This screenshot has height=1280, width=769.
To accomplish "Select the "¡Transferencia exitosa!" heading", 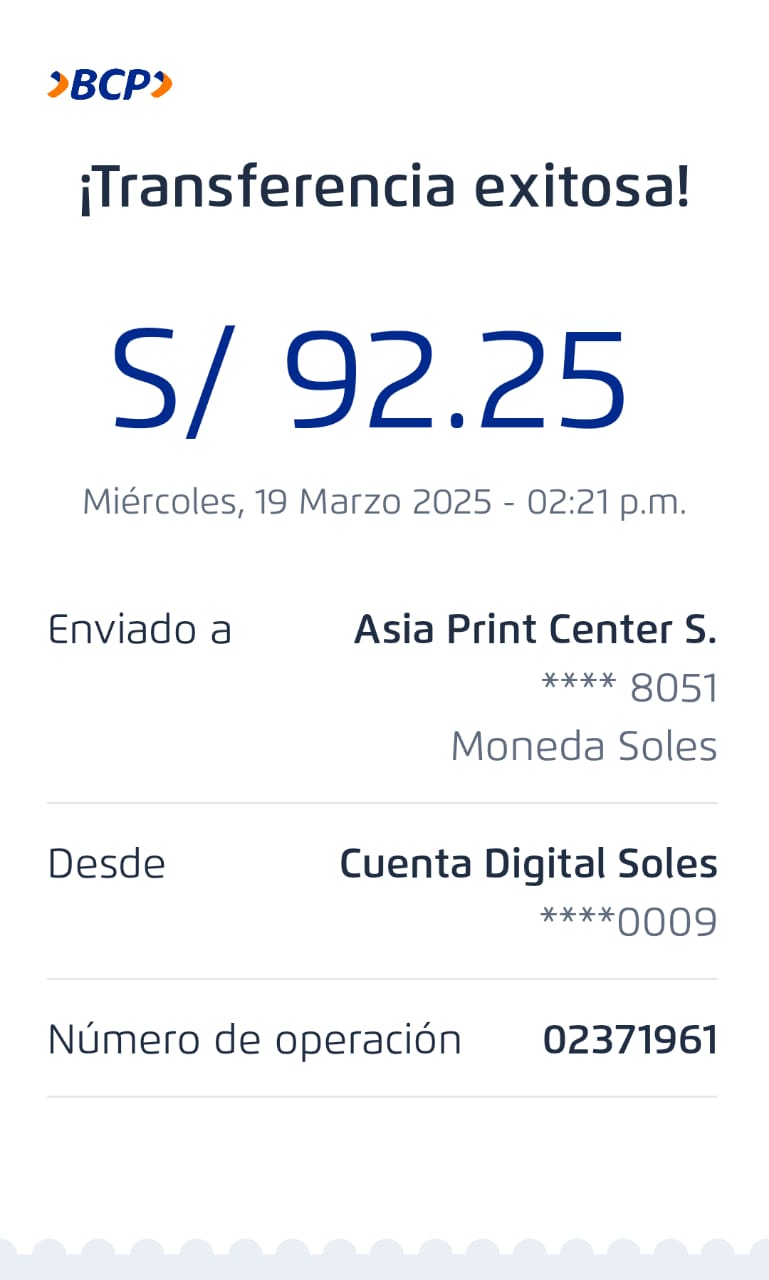I will coord(384,188).
